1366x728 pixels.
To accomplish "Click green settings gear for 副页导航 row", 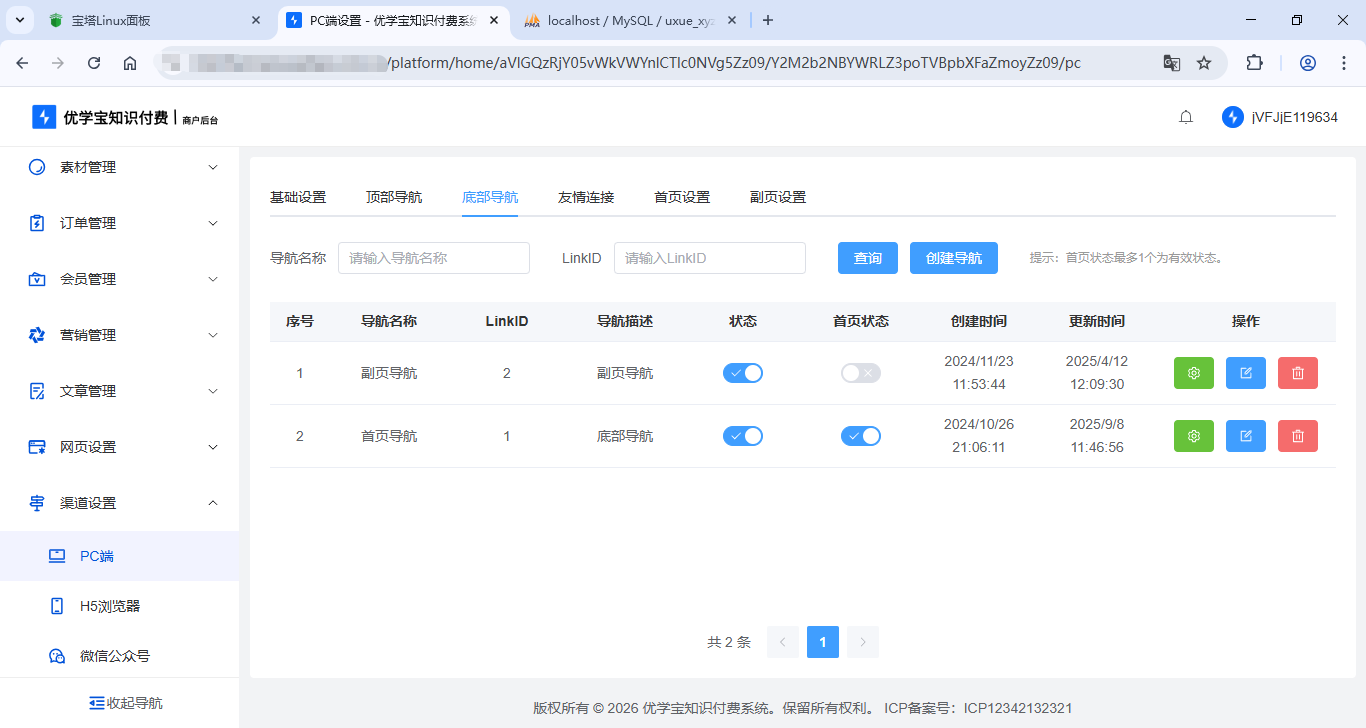I will [x=1193, y=373].
